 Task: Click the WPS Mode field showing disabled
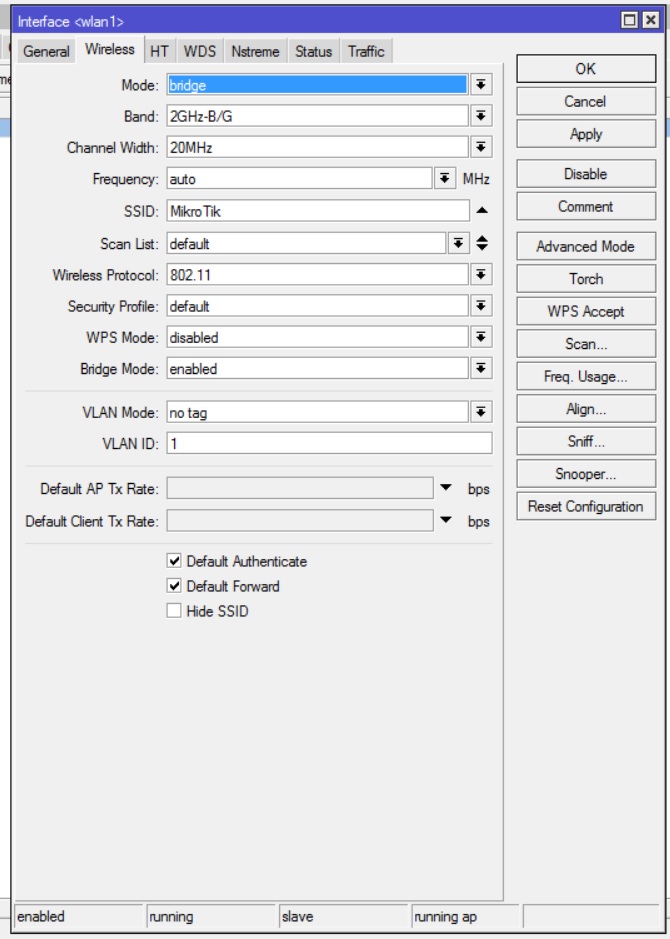click(x=317, y=337)
